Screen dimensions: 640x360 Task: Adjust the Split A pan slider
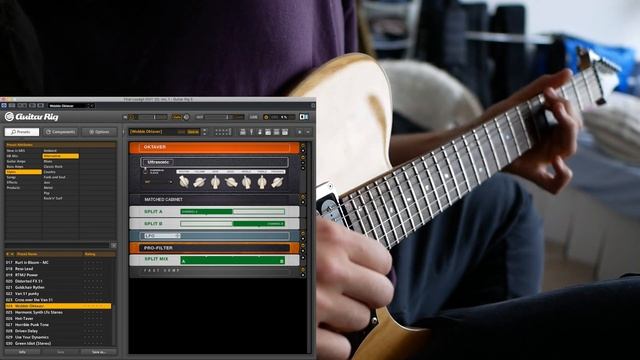[x=232, y=212]
